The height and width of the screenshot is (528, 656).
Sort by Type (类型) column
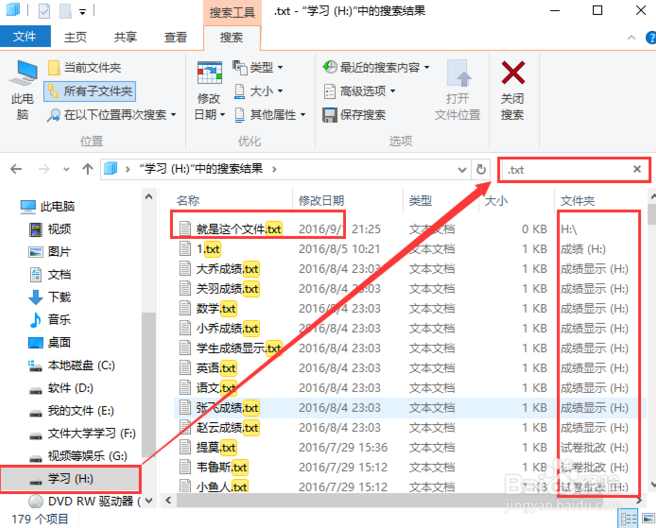[x=420, y=201]
